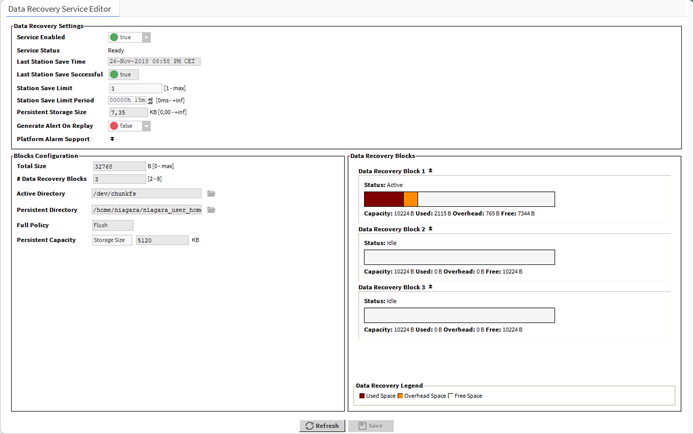This screenshot has width=693, height=434.
Task: Click the Station Save Limit input field
Action: tap(134, 88)
